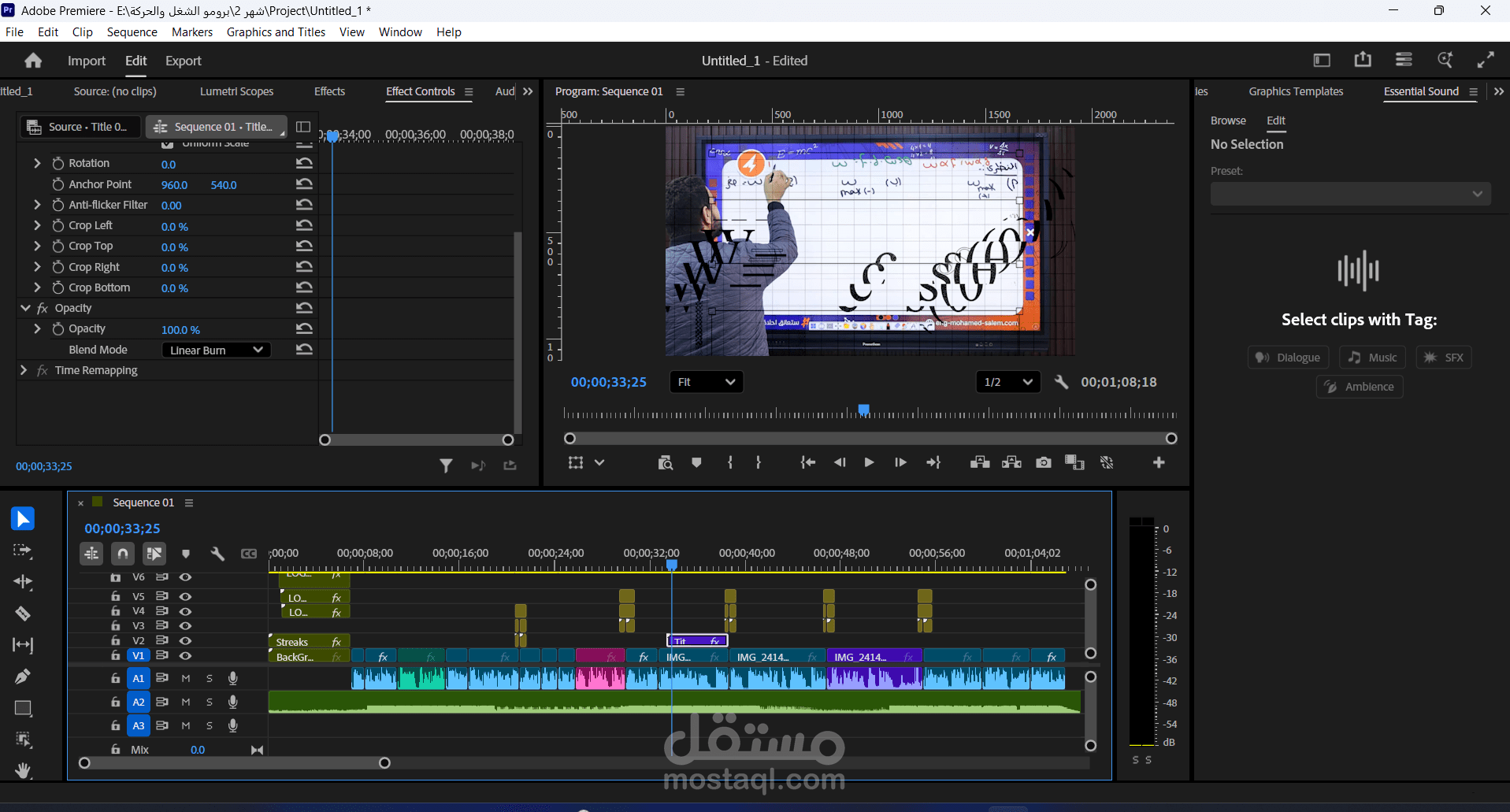Click the Music tag button

click(x=1372, y=358)
